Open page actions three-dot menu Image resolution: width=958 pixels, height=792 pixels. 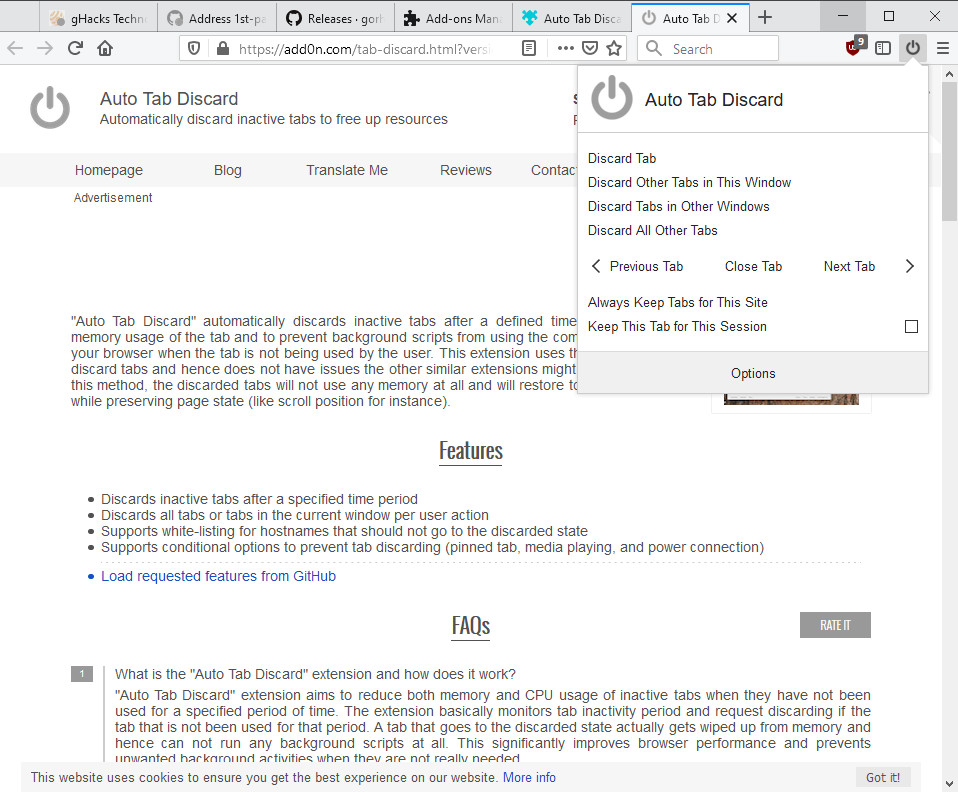566,48
